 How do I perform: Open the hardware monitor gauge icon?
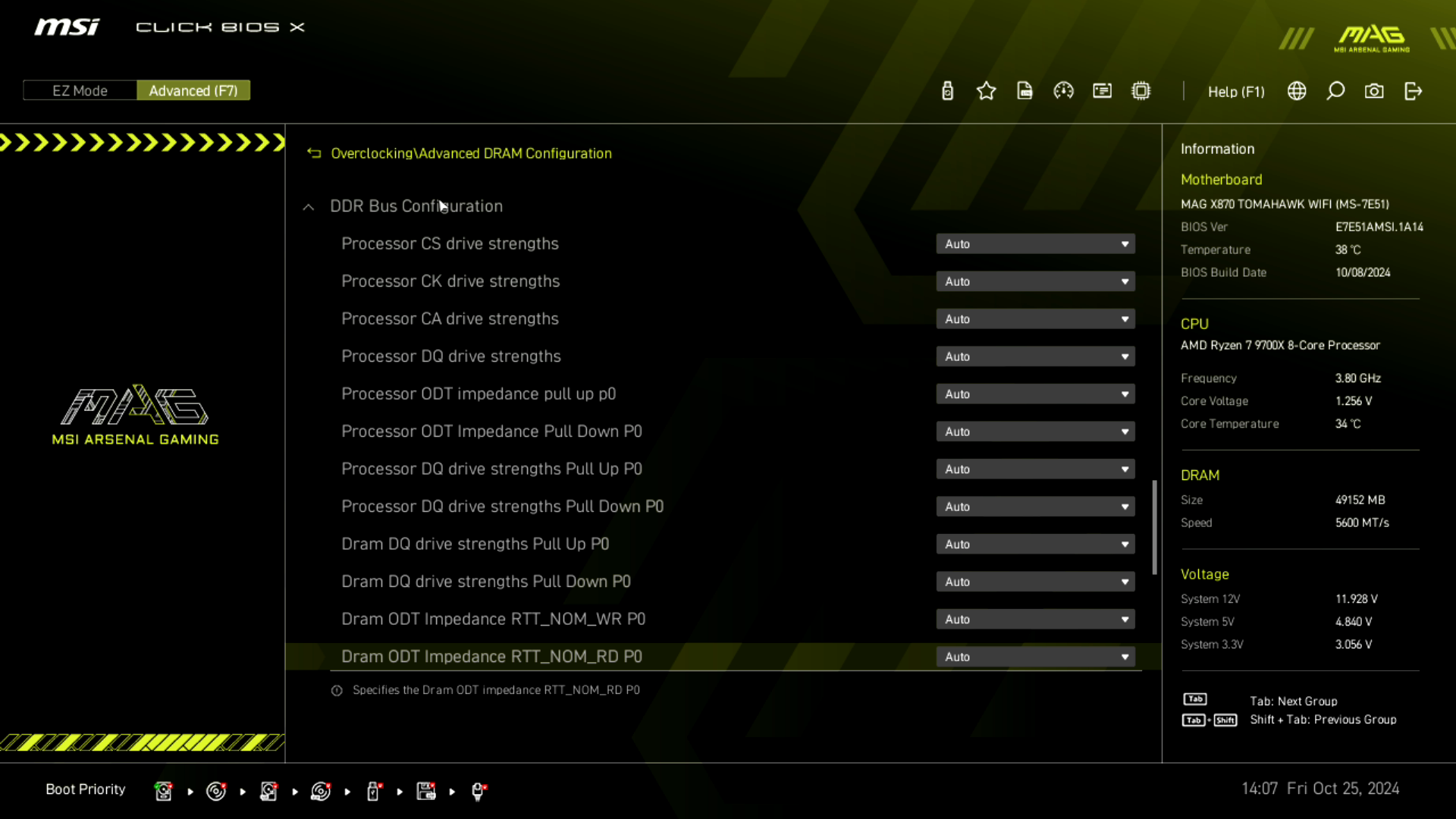1063,91
